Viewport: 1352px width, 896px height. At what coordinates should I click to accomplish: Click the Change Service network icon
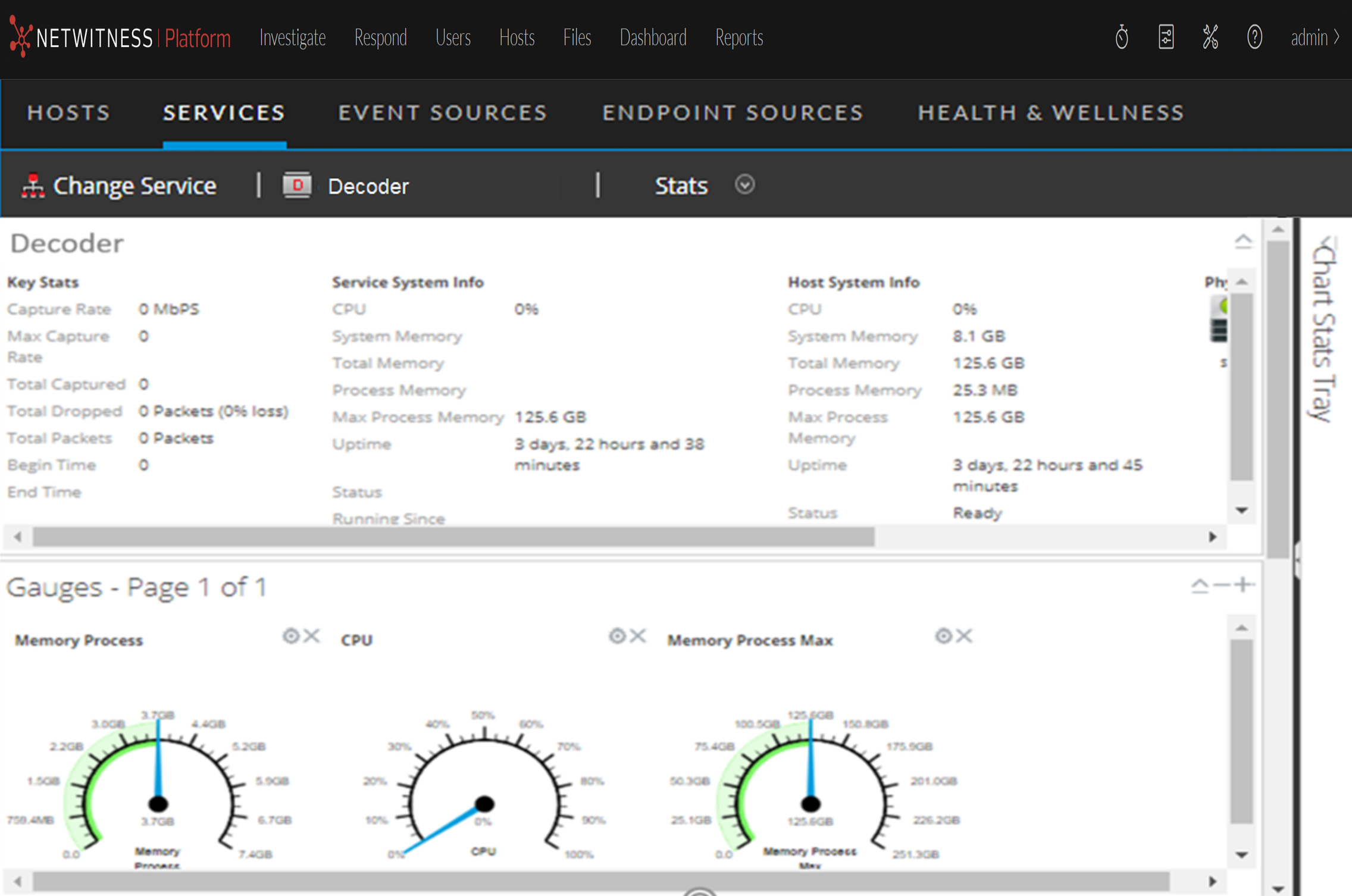pos(33,186)
